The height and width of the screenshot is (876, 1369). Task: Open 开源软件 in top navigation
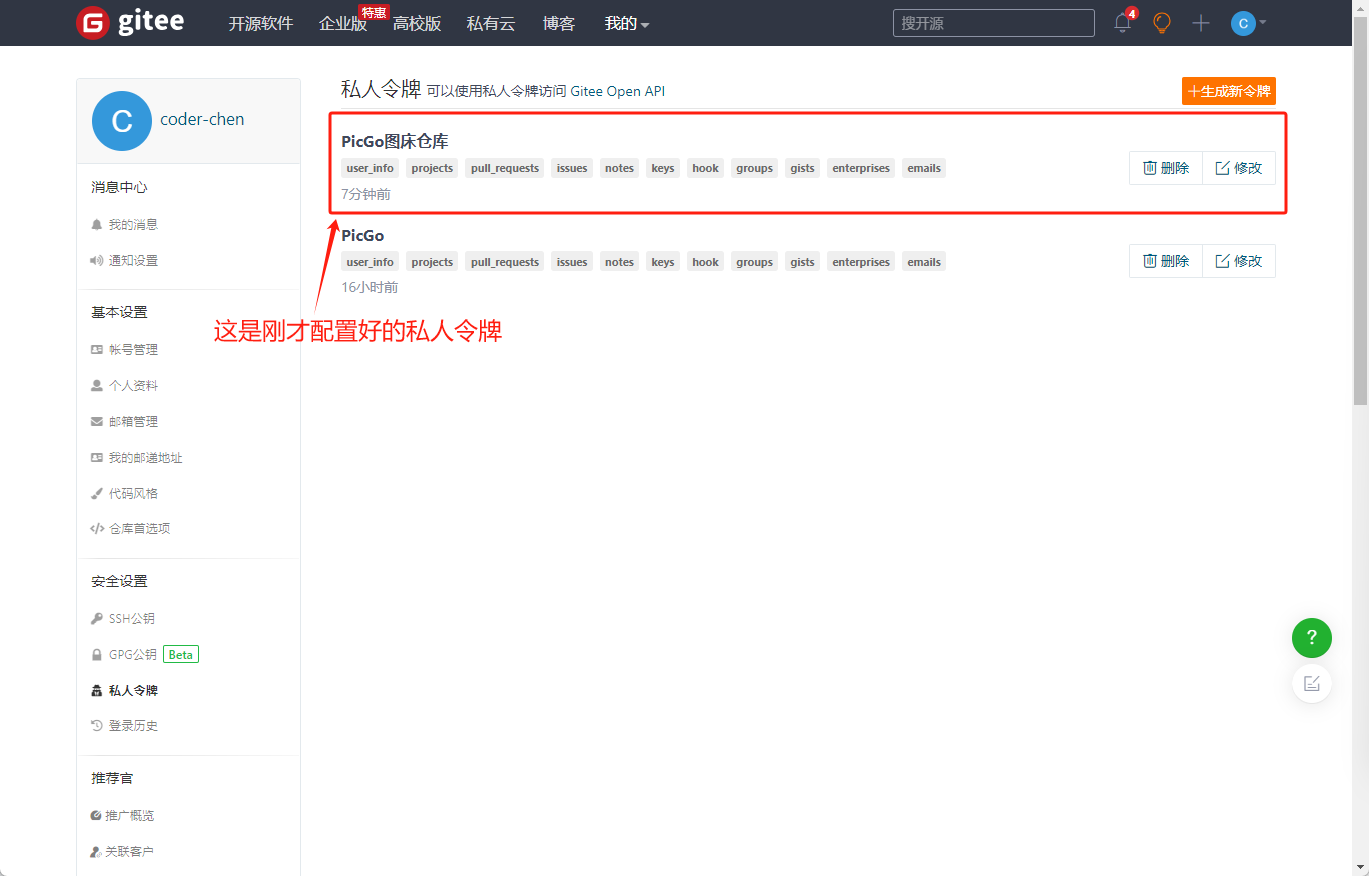[260, 23]
